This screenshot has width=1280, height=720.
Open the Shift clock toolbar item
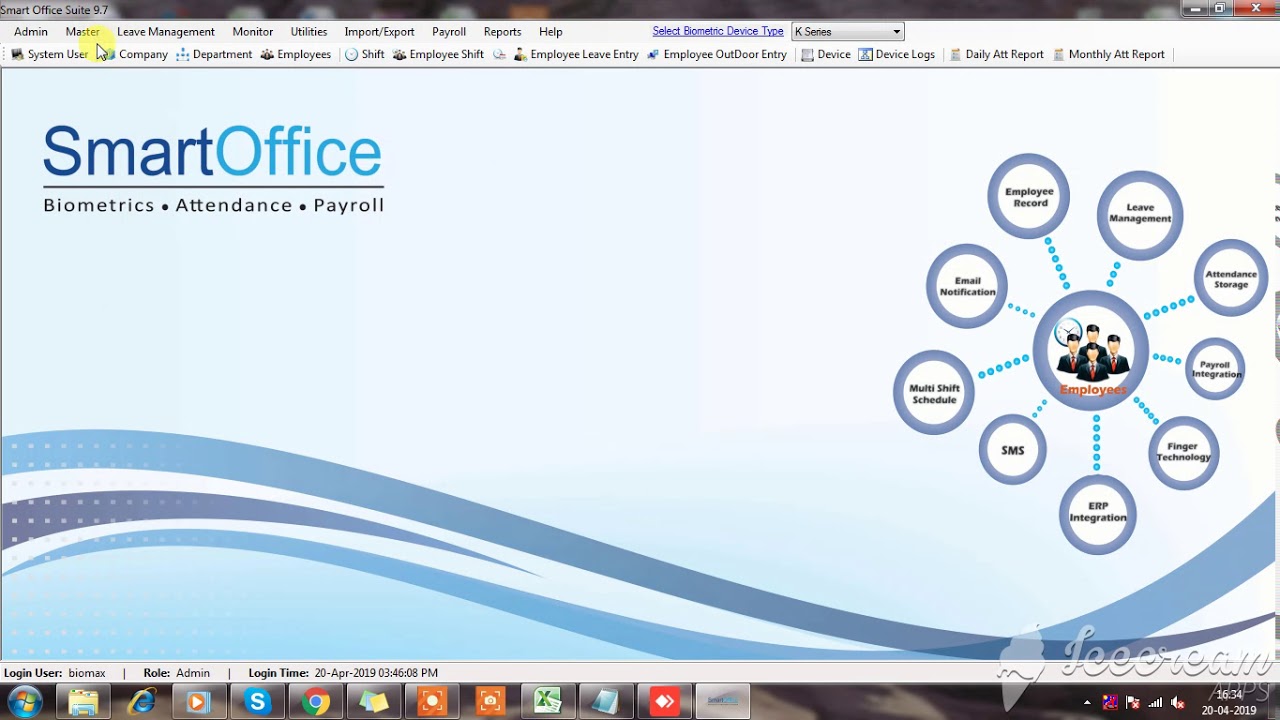click(x=364, y=54)
